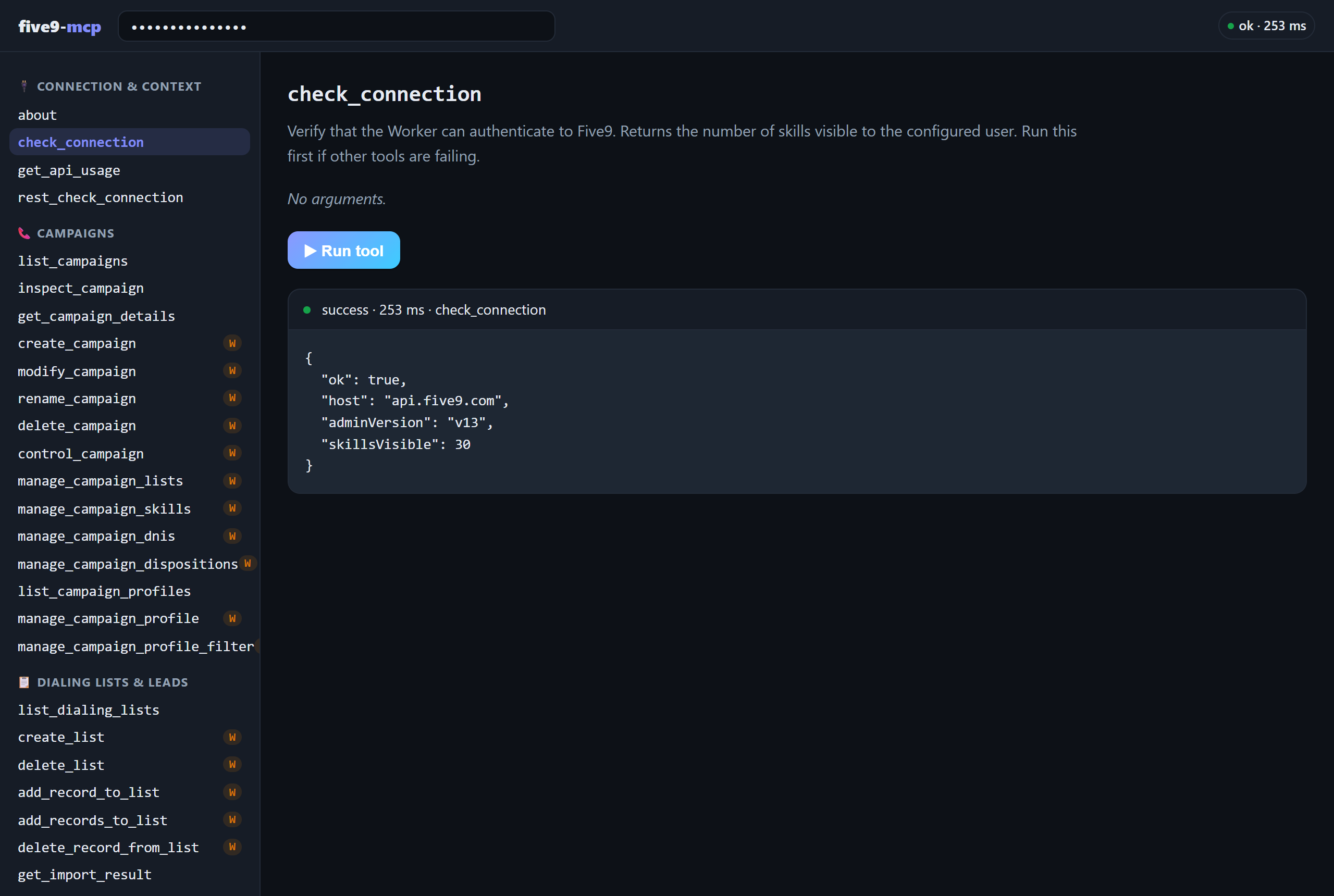
Task: Open the list_dialing_lists tool
Action: tap(130, 710)
